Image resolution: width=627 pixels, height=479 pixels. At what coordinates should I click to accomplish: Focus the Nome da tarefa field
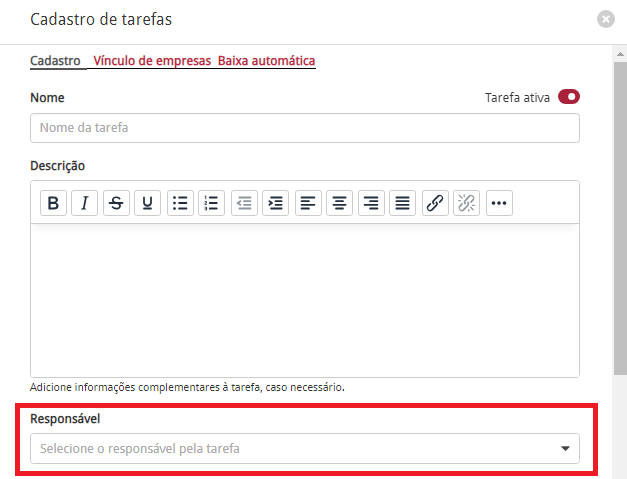(x=305, y=128)
